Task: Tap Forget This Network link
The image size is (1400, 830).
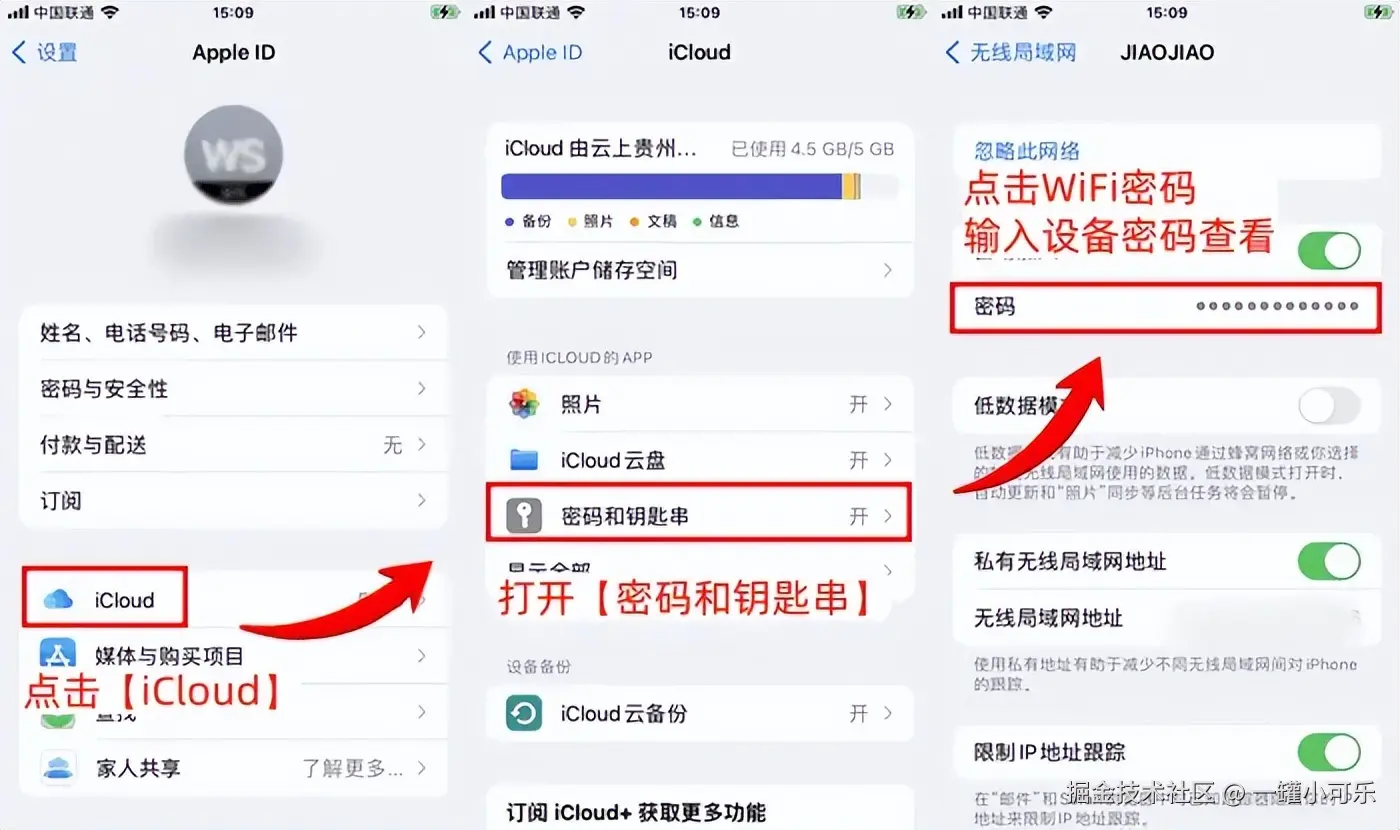Action: (x=1027, y=151)
